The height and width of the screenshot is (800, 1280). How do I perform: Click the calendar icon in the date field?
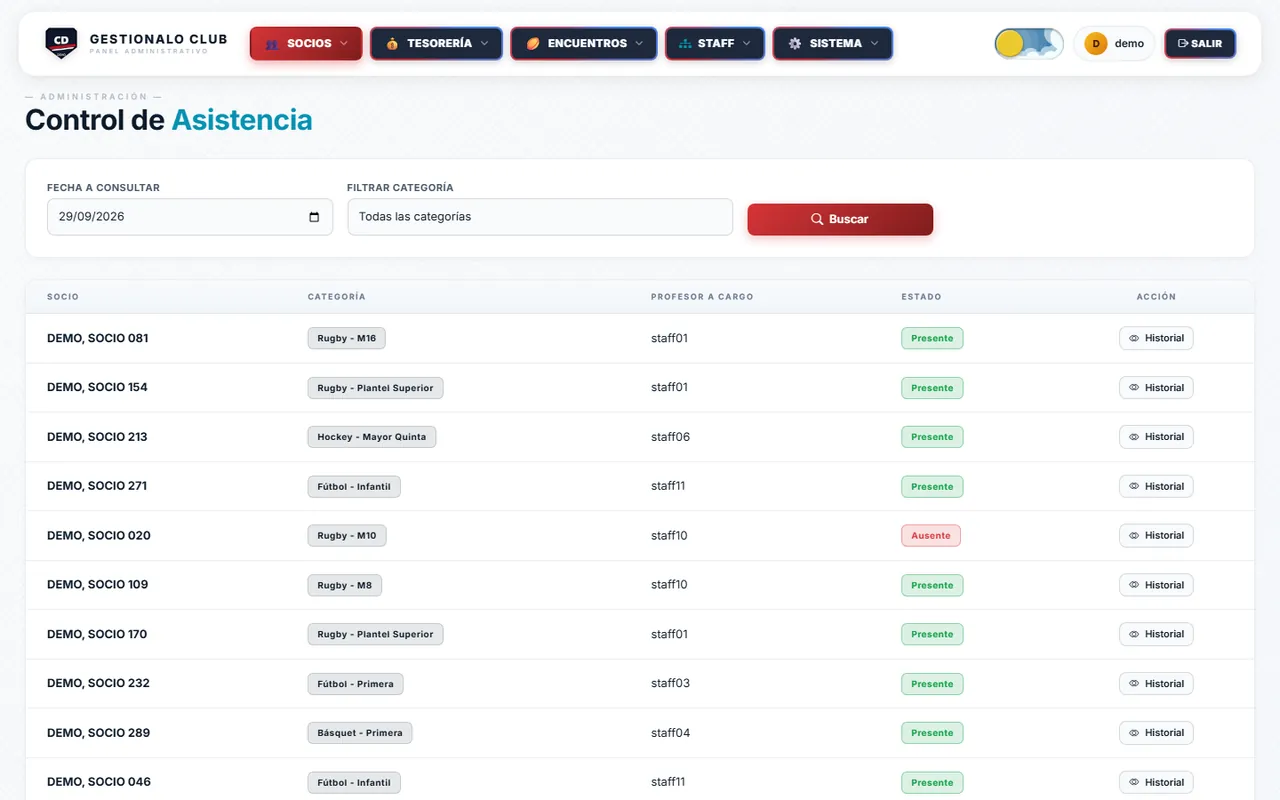[314, 217]
